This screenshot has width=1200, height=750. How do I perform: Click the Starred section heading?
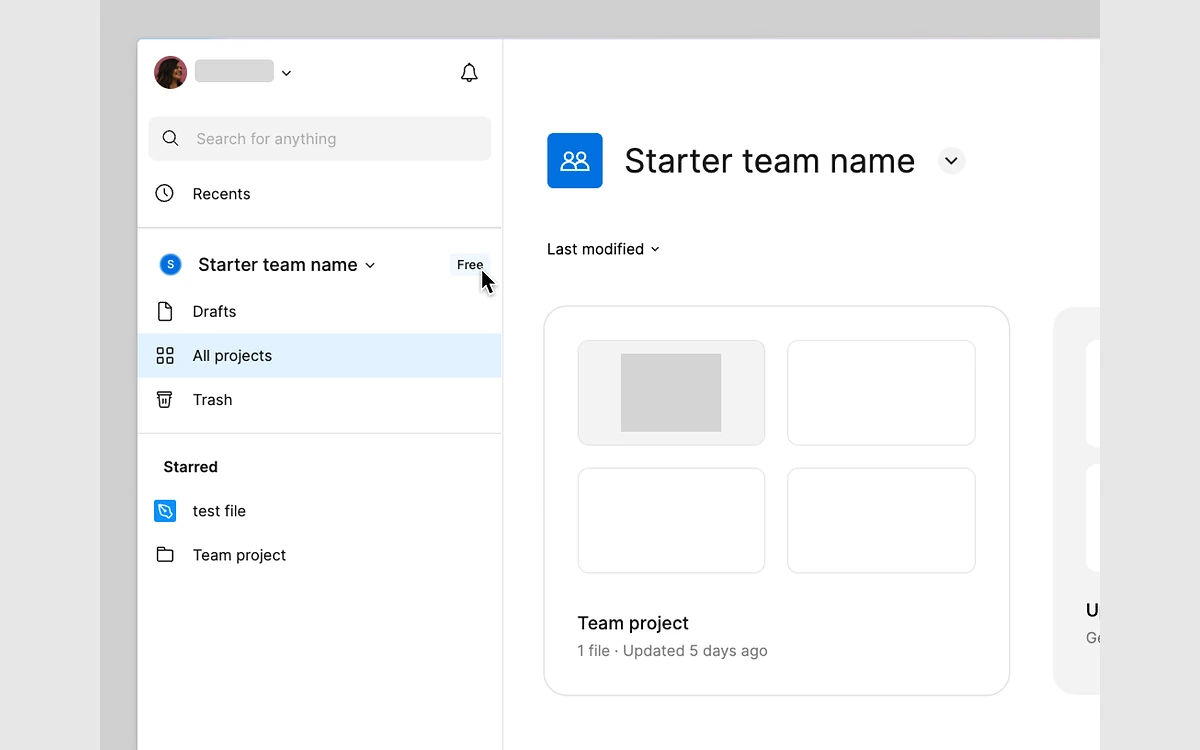190,467
